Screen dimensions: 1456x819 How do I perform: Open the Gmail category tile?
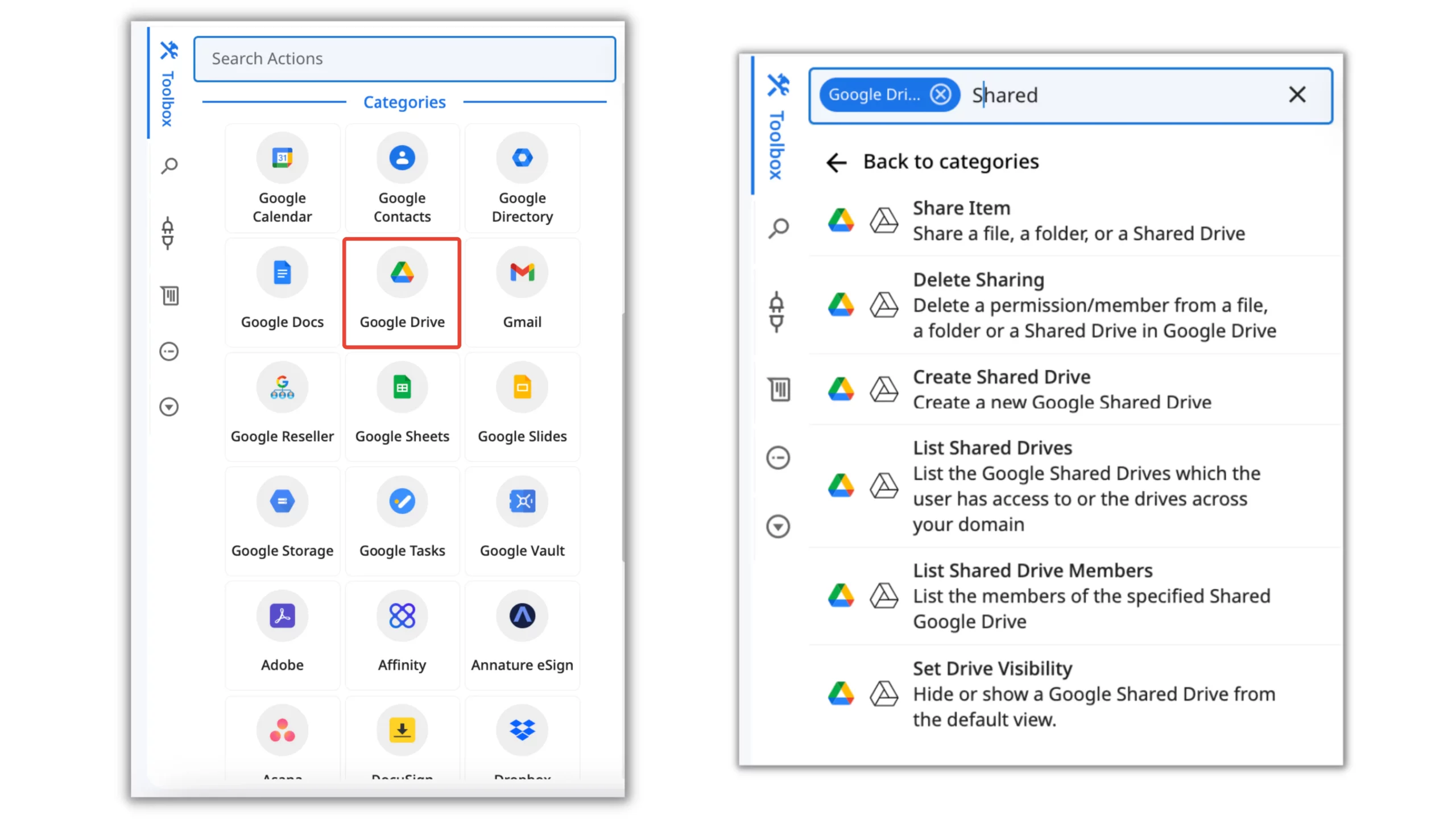tap(522, 292)
